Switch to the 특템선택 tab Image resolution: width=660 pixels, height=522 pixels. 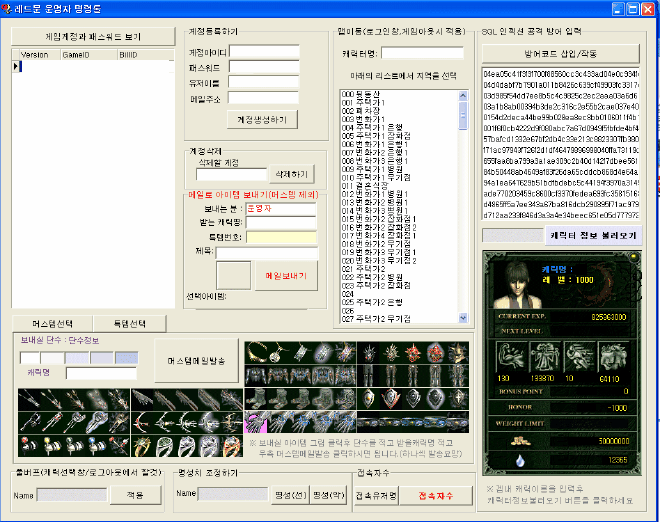pos(130,323)
